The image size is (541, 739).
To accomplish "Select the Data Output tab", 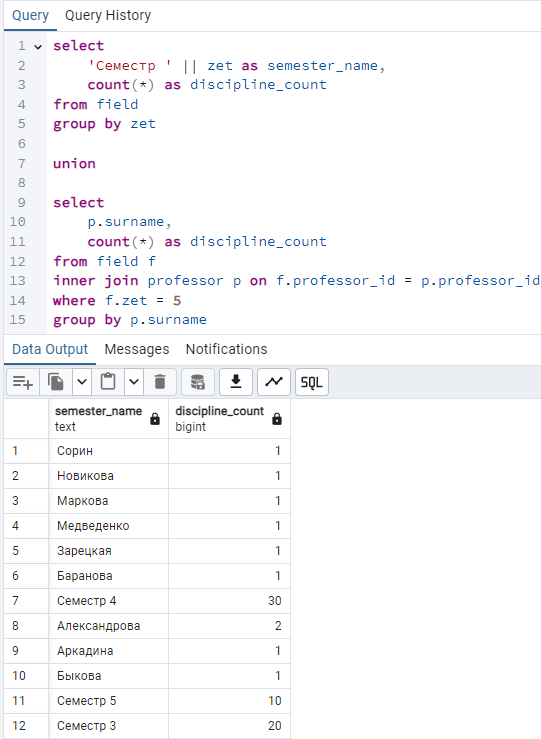I will pyautogui.click(x=50, y=349).
